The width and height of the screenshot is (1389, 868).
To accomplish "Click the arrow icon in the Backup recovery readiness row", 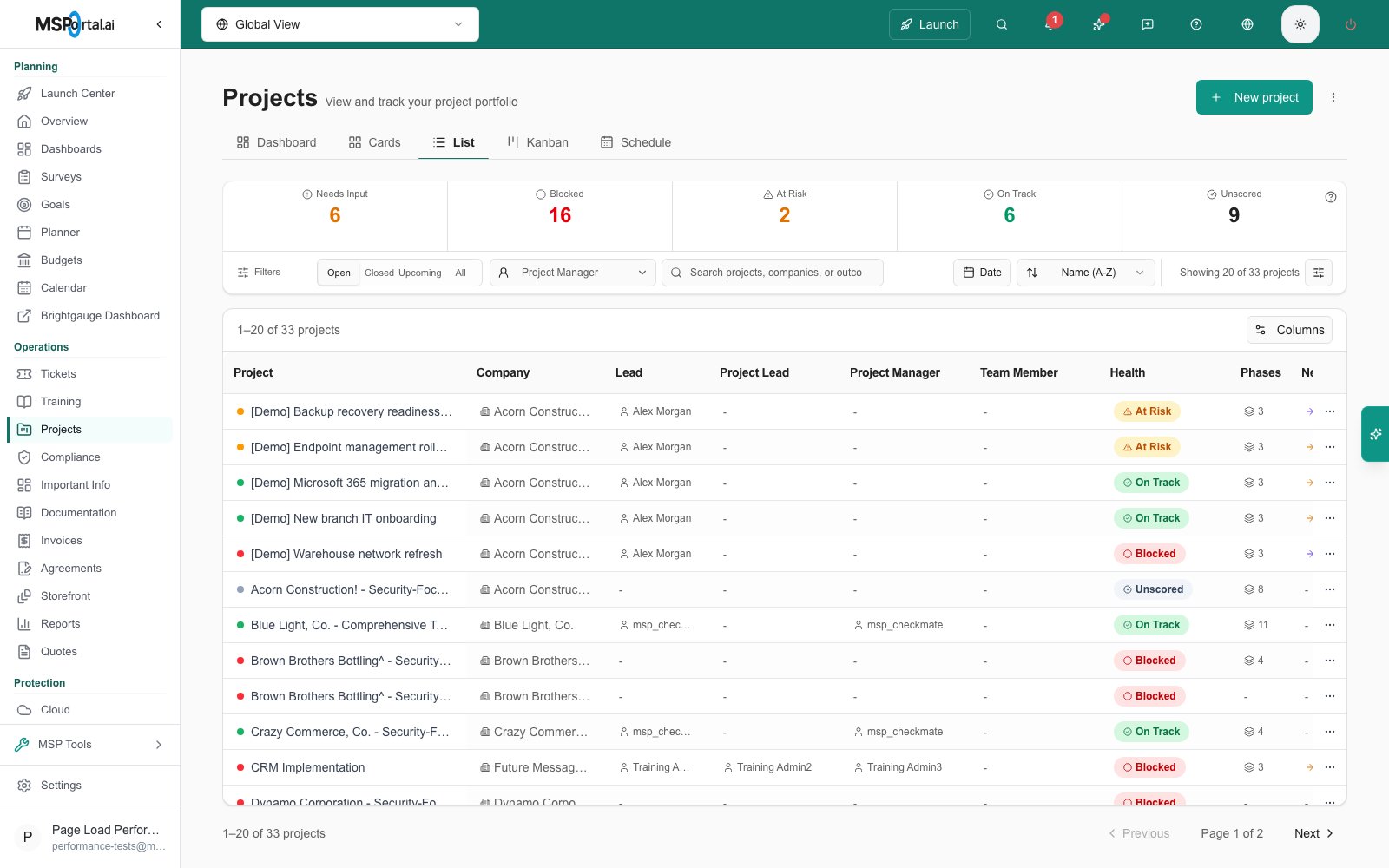I will (1309, 411).
